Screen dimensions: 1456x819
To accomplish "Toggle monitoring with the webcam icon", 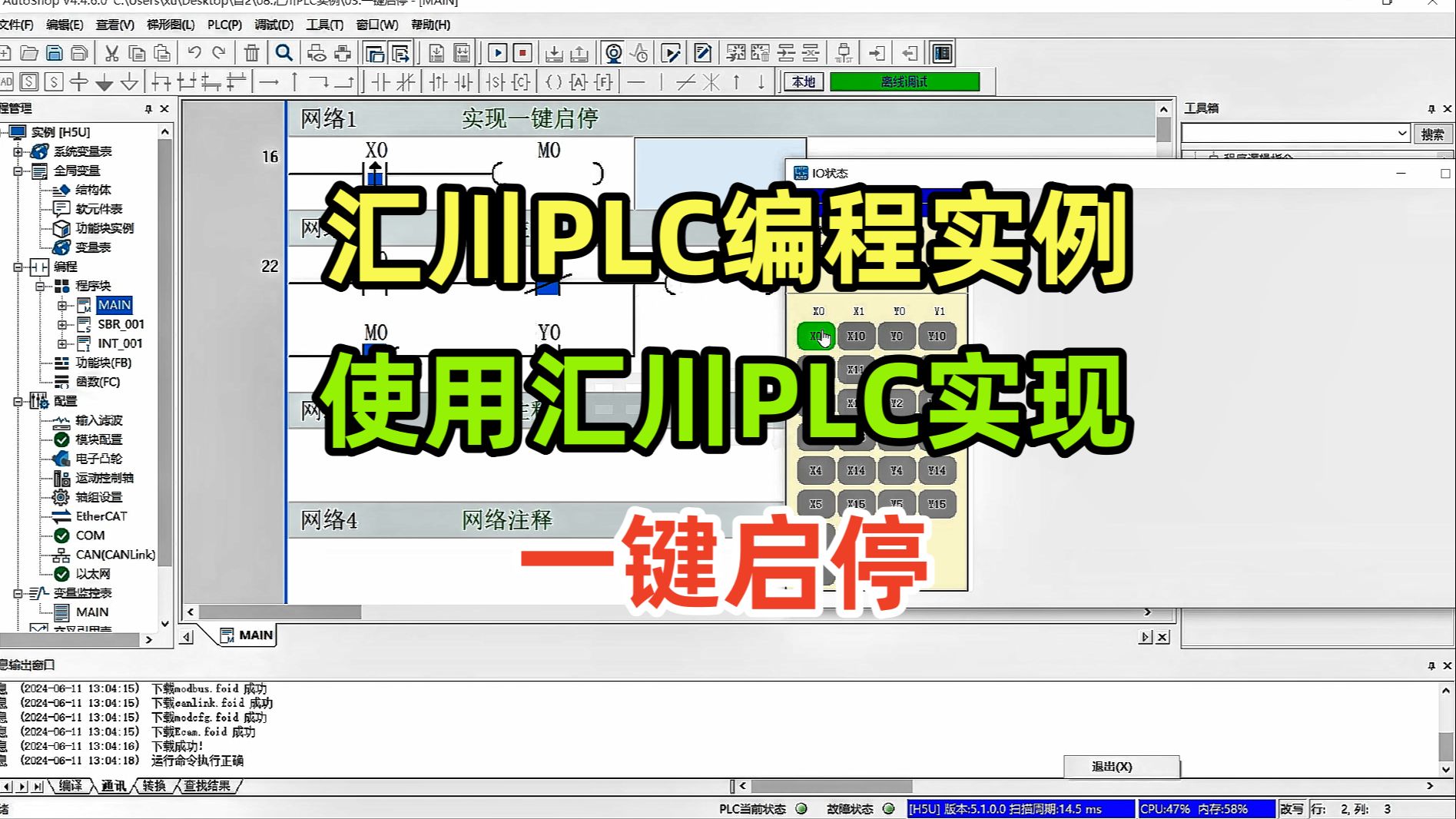I will click(613, 53).
